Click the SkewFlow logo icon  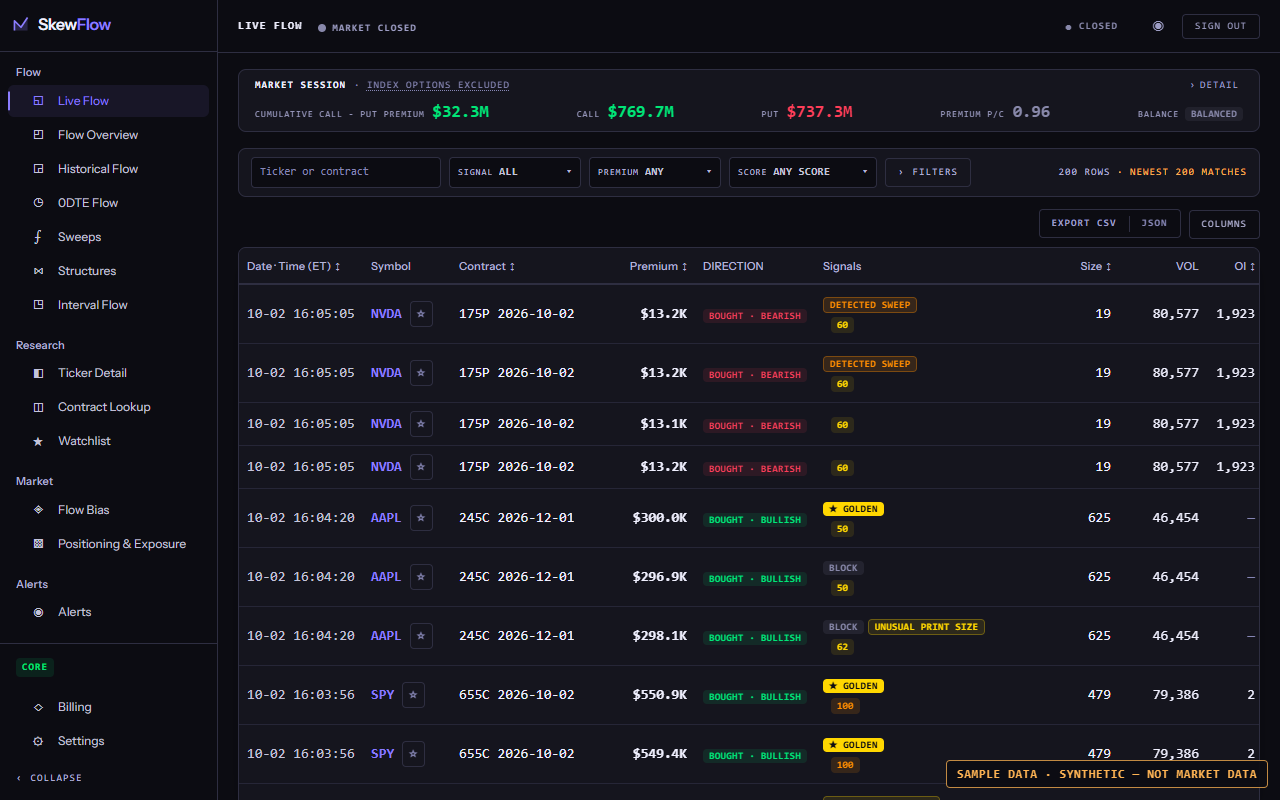[x=20, y=25]
